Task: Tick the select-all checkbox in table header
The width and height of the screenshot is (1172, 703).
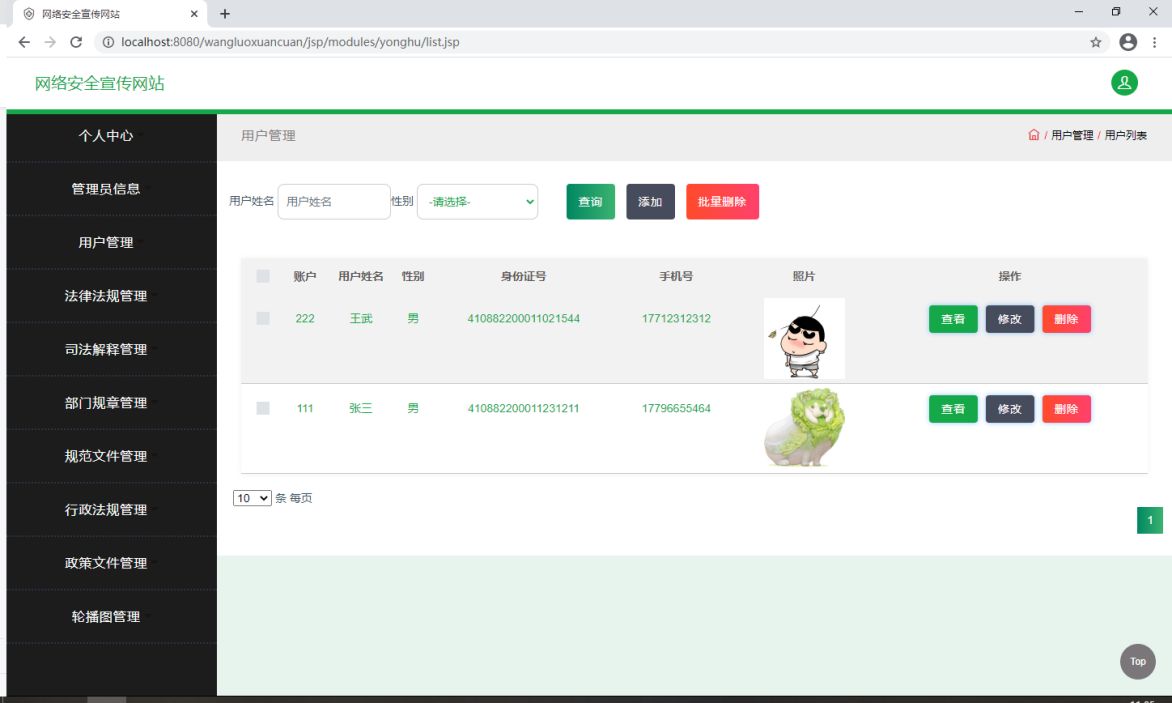Action: [262, 276]
